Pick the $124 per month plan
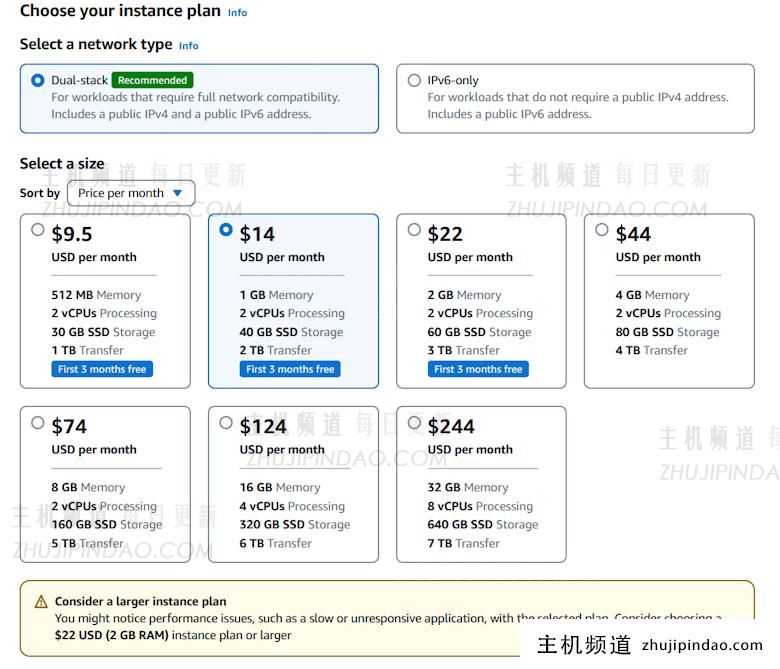The width and height of the screenshot is (780, 669). click(226, 423)
